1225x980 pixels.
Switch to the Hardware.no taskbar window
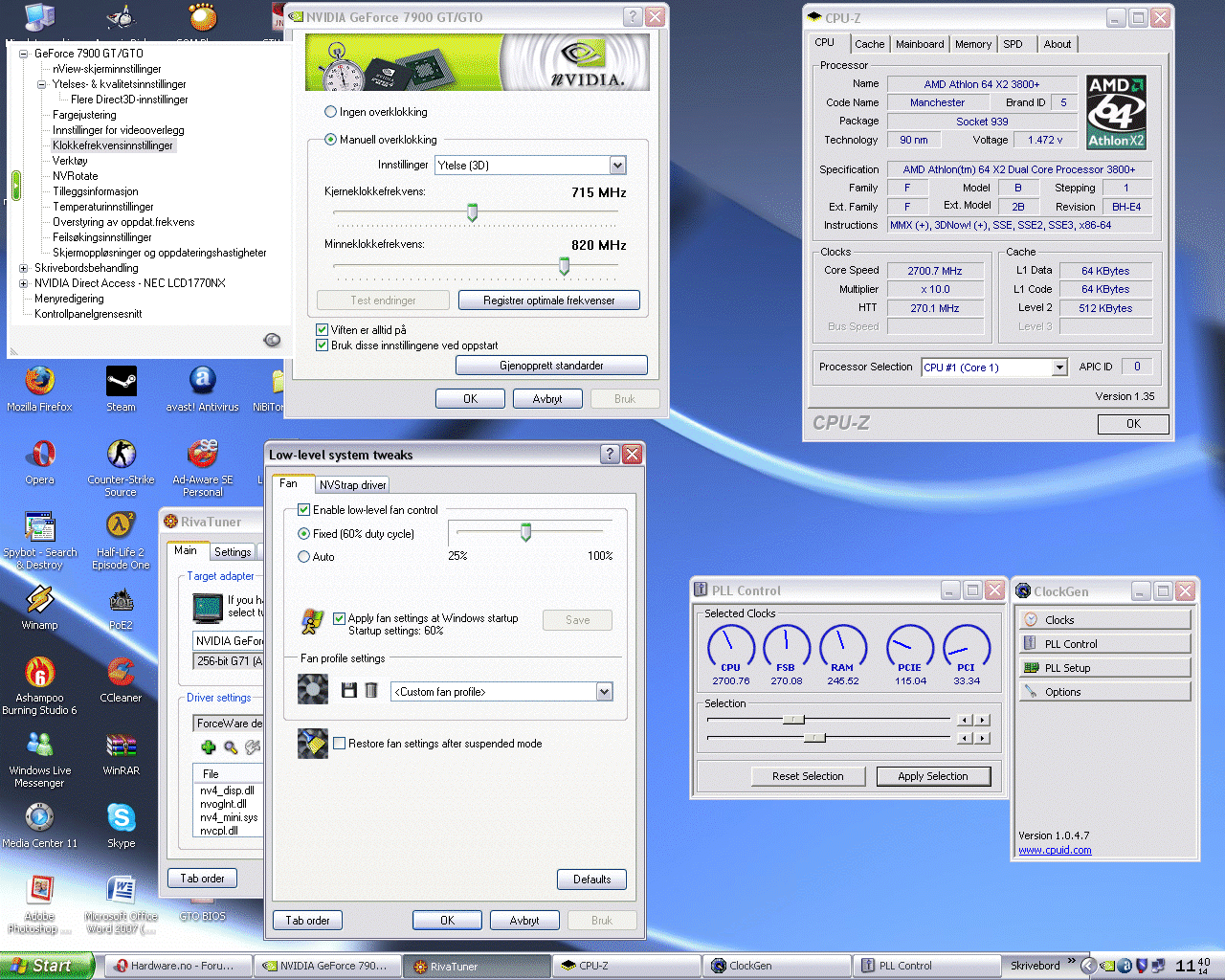pyautogui.click(x=180, y=966)
